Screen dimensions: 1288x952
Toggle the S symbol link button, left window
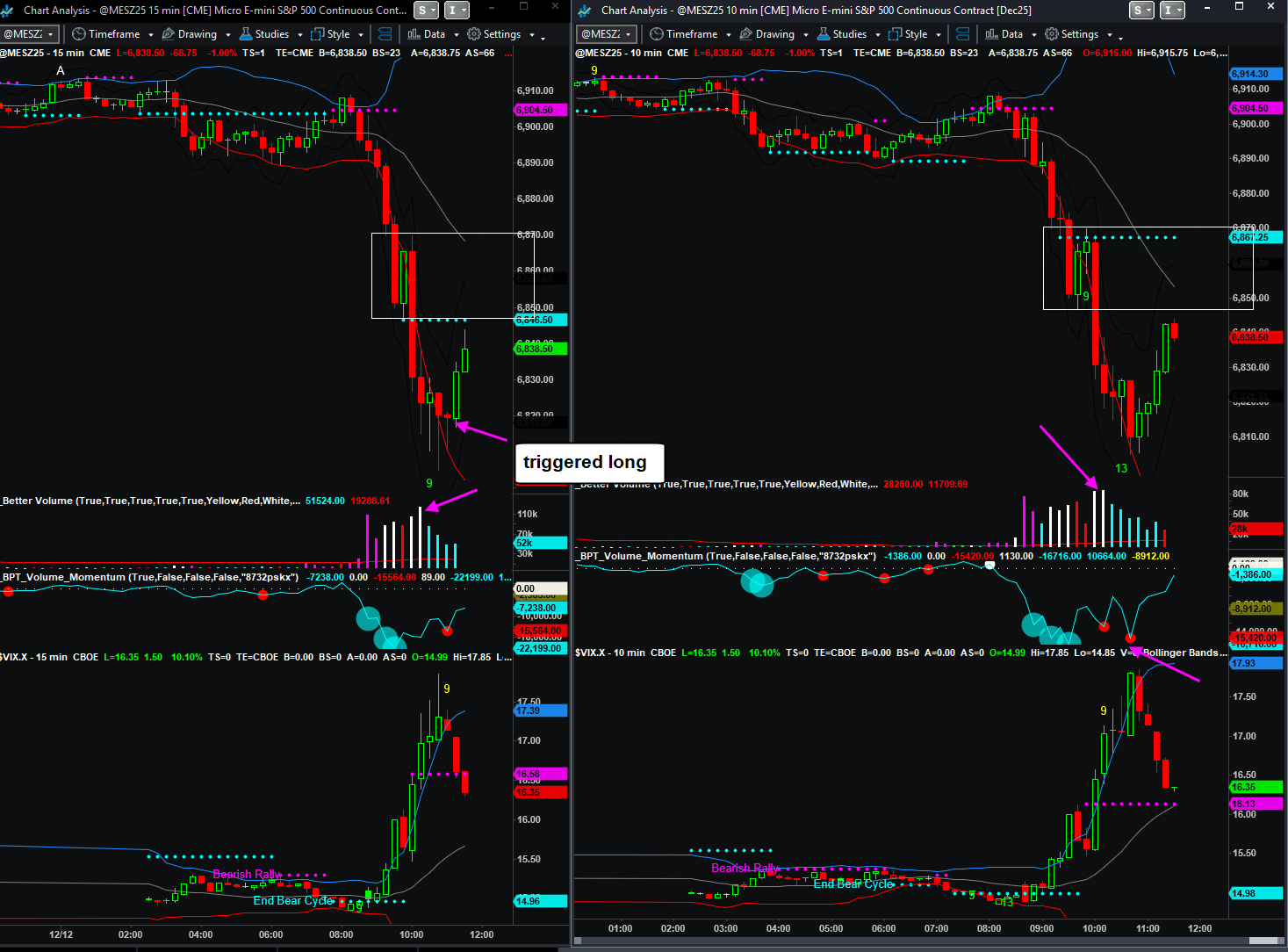coord(427,10)
